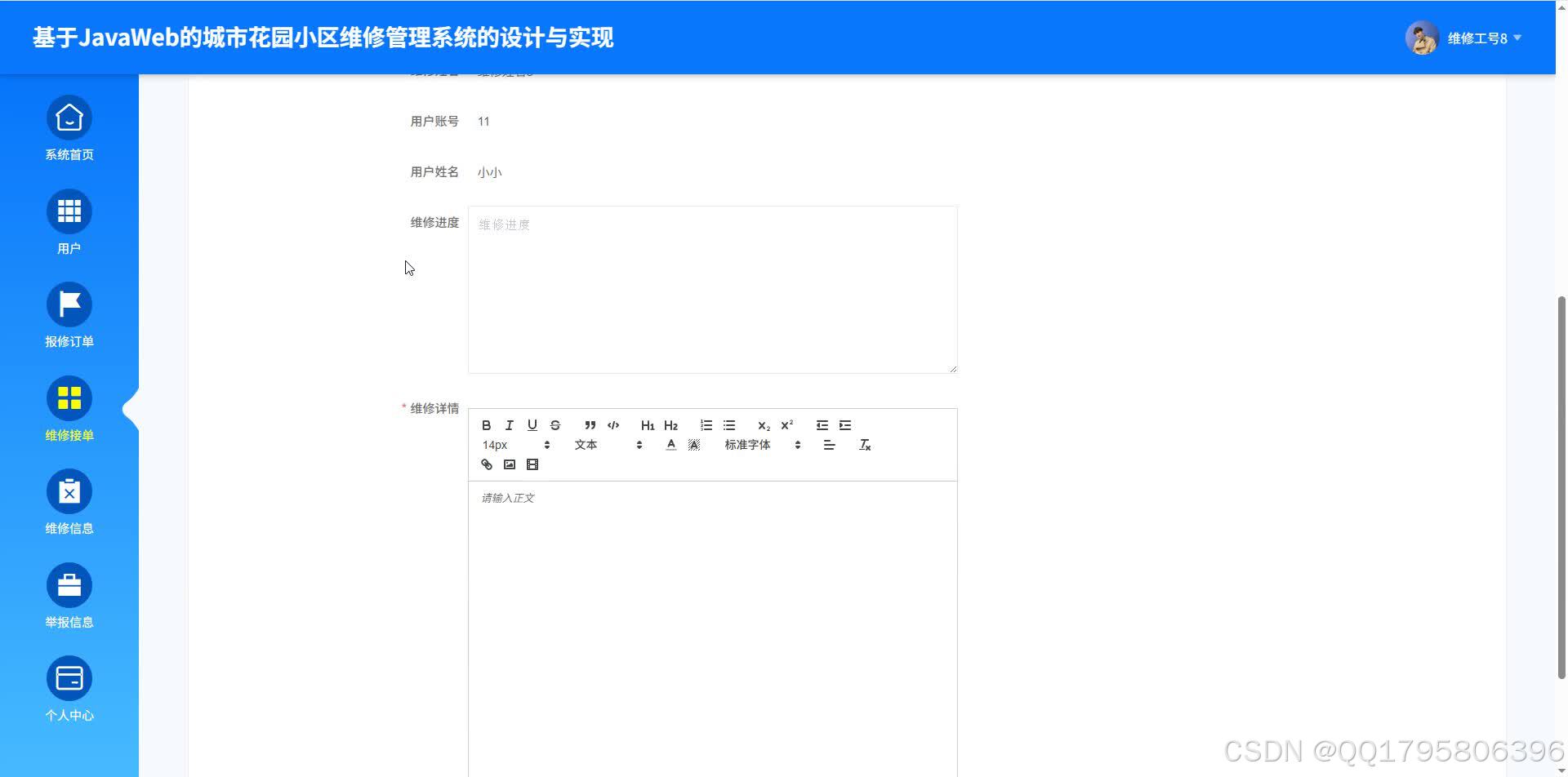Image resolution: width=1568 pixels, height=777 pixels.
Task: Insert a hyperlink in 维修详情 editor
Action: tap(486, 464)
